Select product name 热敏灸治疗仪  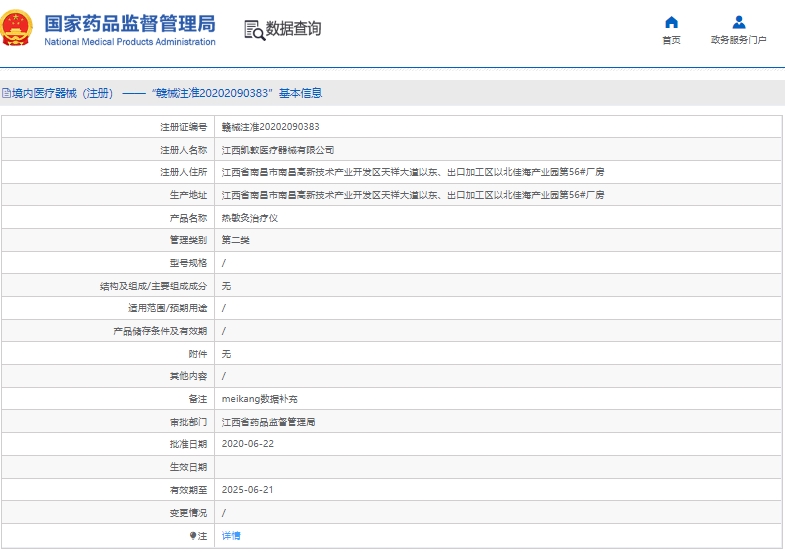click(x=250, y=218)
